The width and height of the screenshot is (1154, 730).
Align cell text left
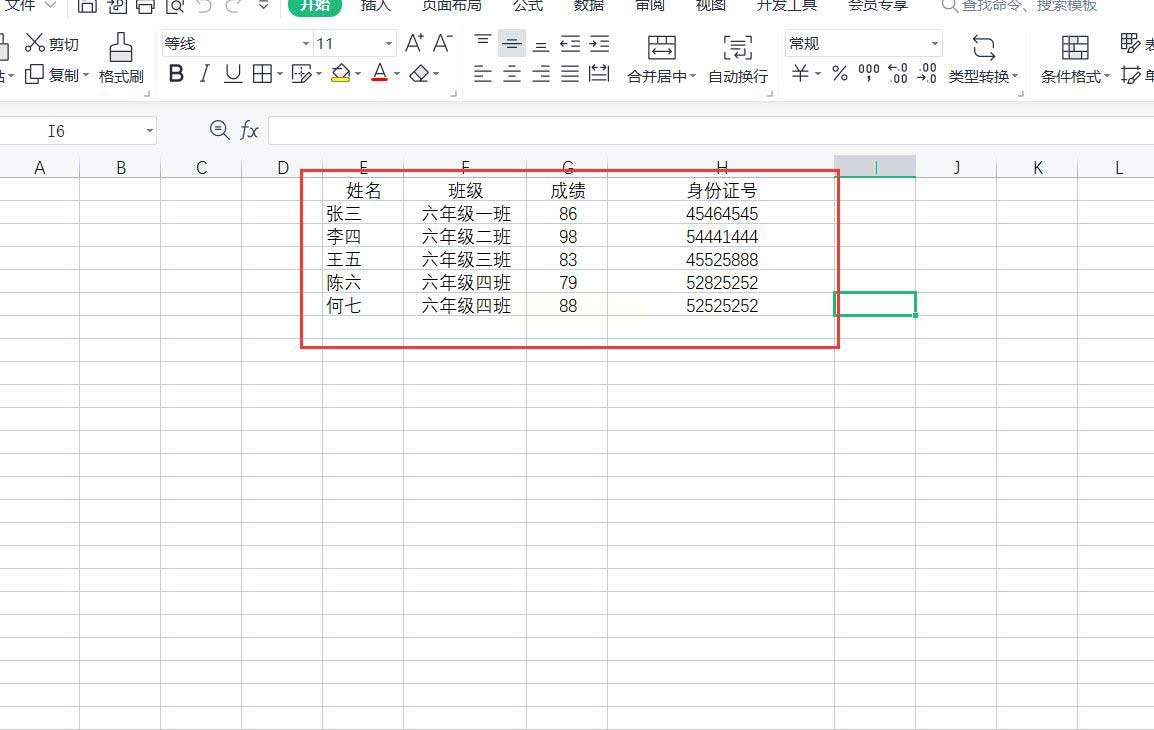point(483,74)
